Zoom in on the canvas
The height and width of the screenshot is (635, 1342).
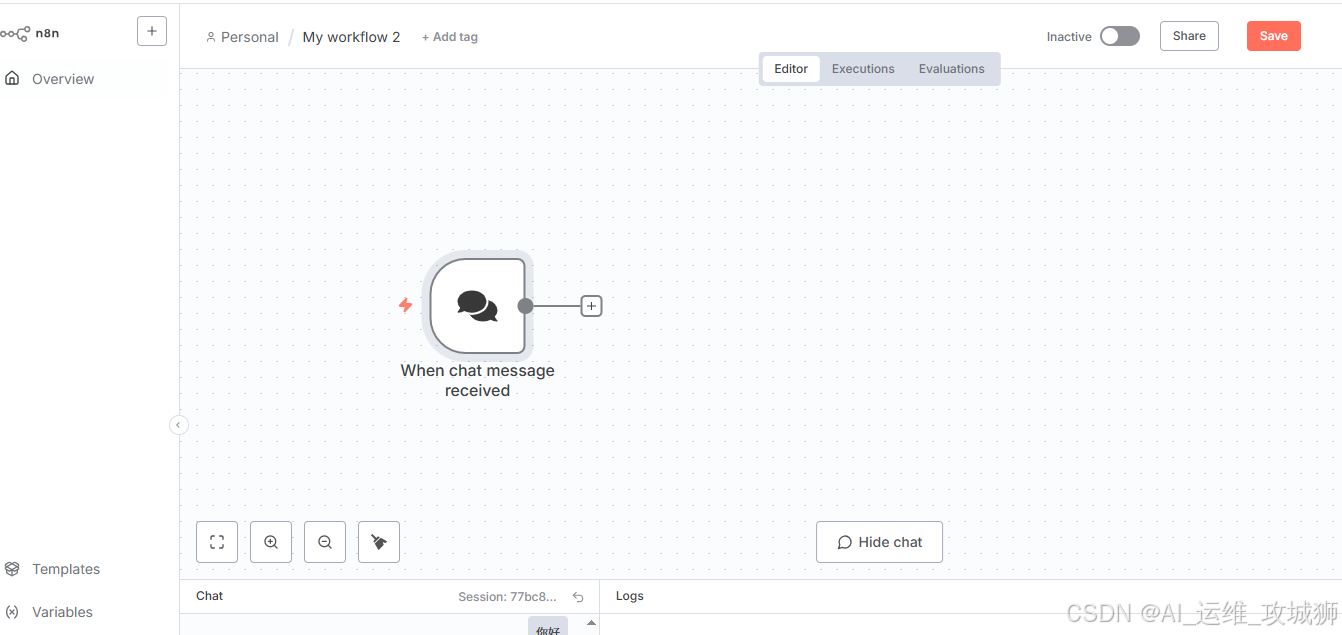[271, 542]
